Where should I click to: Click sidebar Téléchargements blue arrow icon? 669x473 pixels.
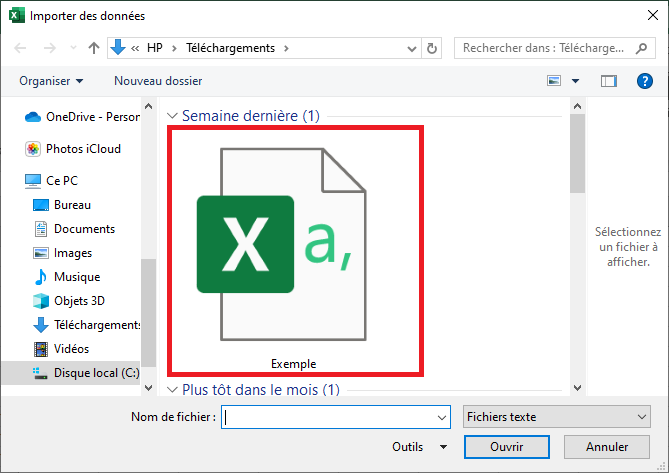[x=41, y=325]
